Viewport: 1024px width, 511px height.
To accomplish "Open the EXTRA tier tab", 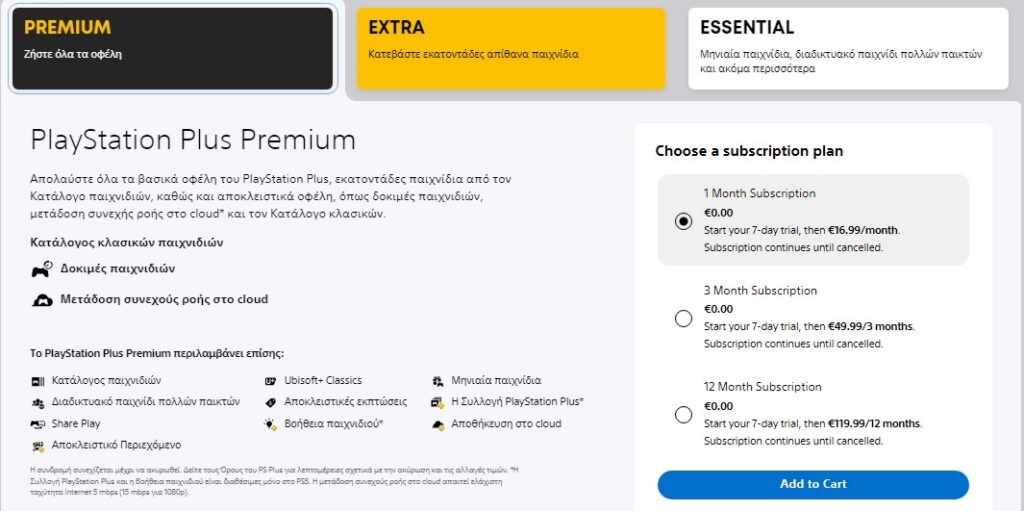I will pyautogui.click(x=510, y=49).
